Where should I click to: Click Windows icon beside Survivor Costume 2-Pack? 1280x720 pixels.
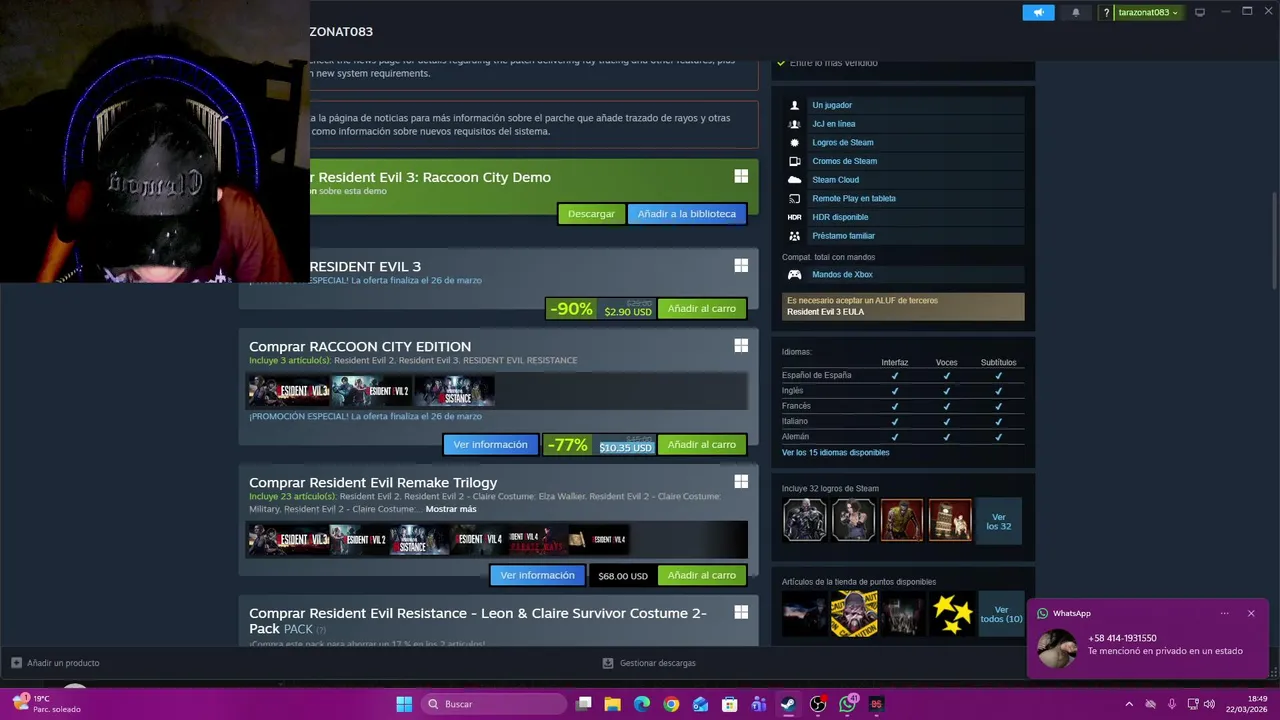[741, 612]
